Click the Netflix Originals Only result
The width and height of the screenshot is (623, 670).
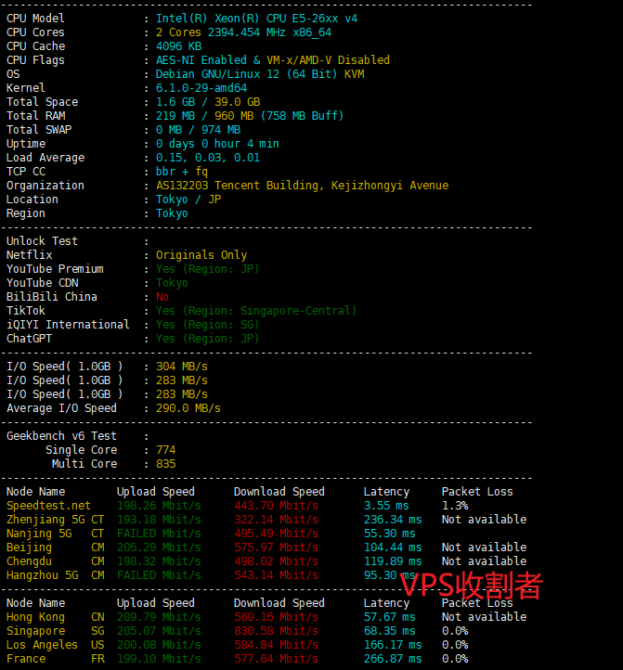point(201,255)
